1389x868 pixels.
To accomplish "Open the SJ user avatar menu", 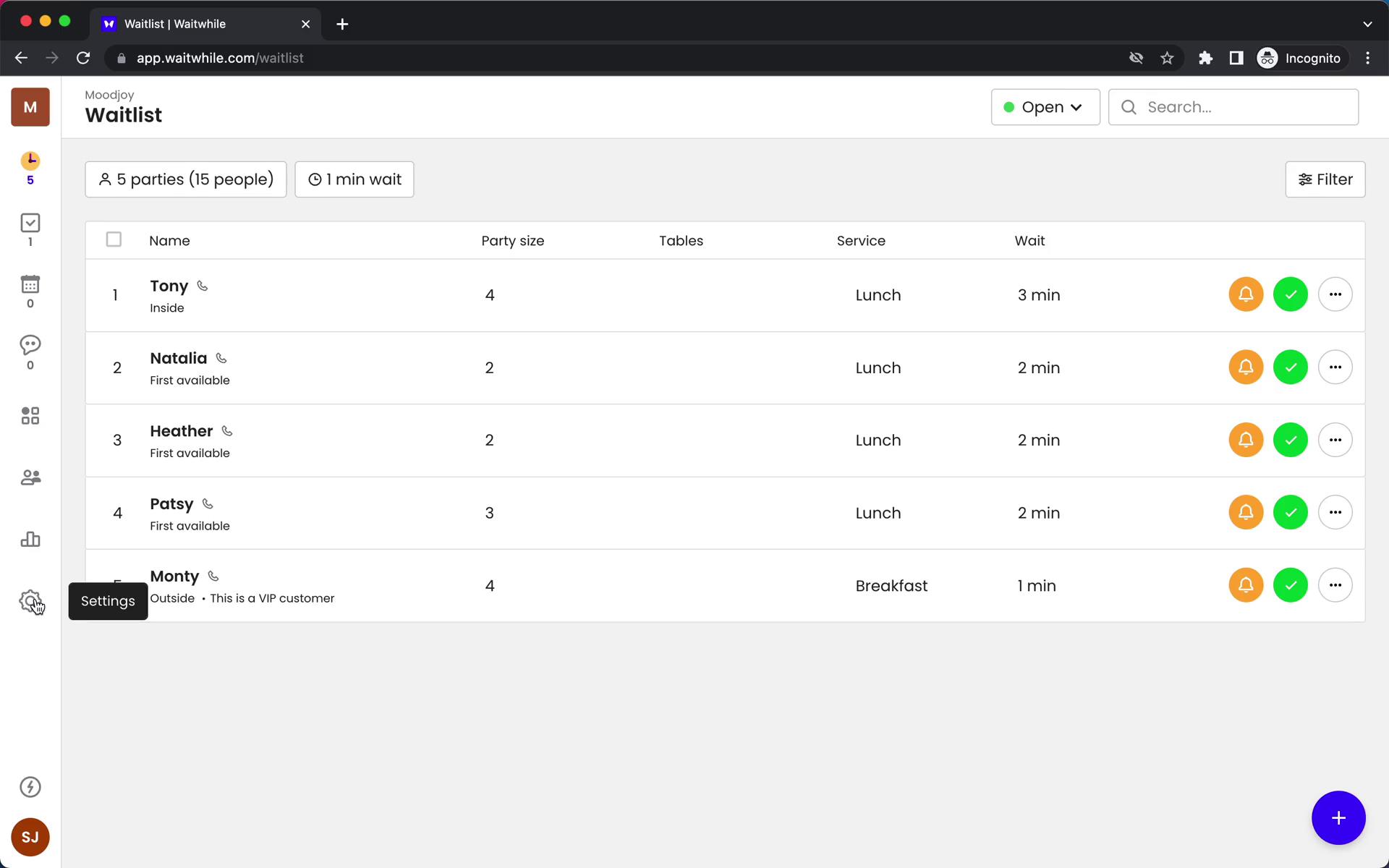I will tap(30, 837).
